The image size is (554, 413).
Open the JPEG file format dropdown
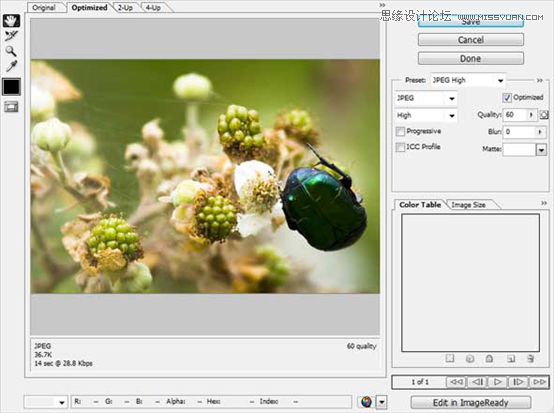[426, 98]
